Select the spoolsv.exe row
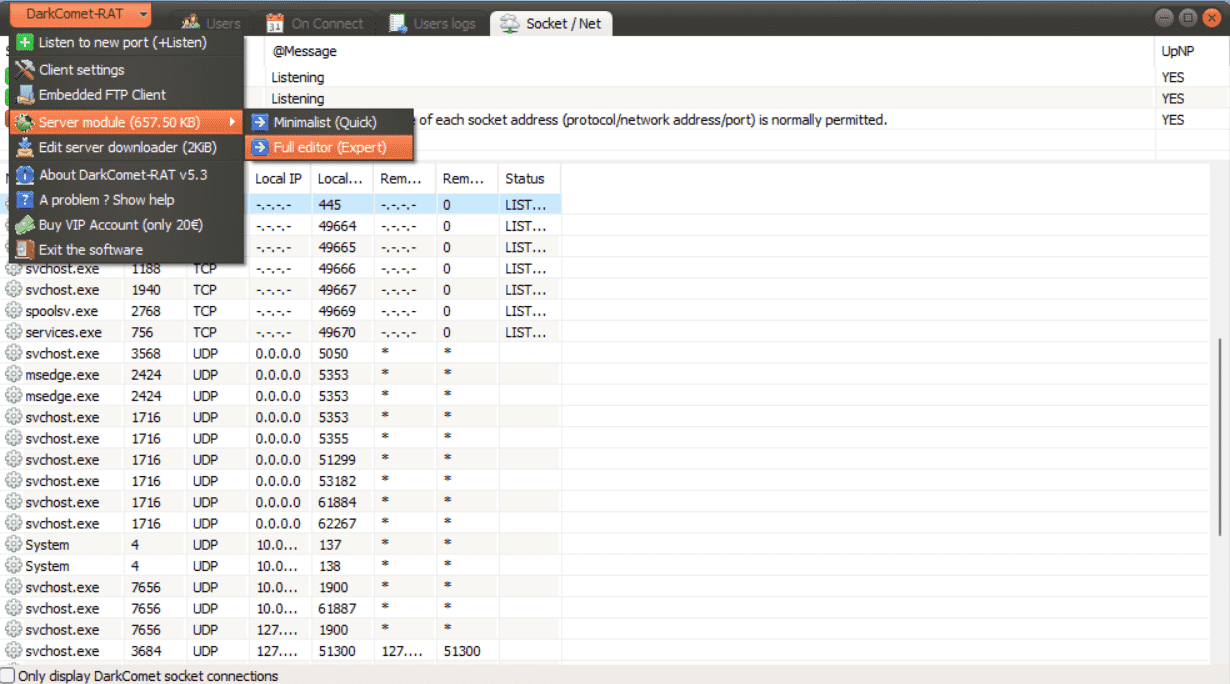Viewport: 1230px width, 684px height. (x=280, y=311)
